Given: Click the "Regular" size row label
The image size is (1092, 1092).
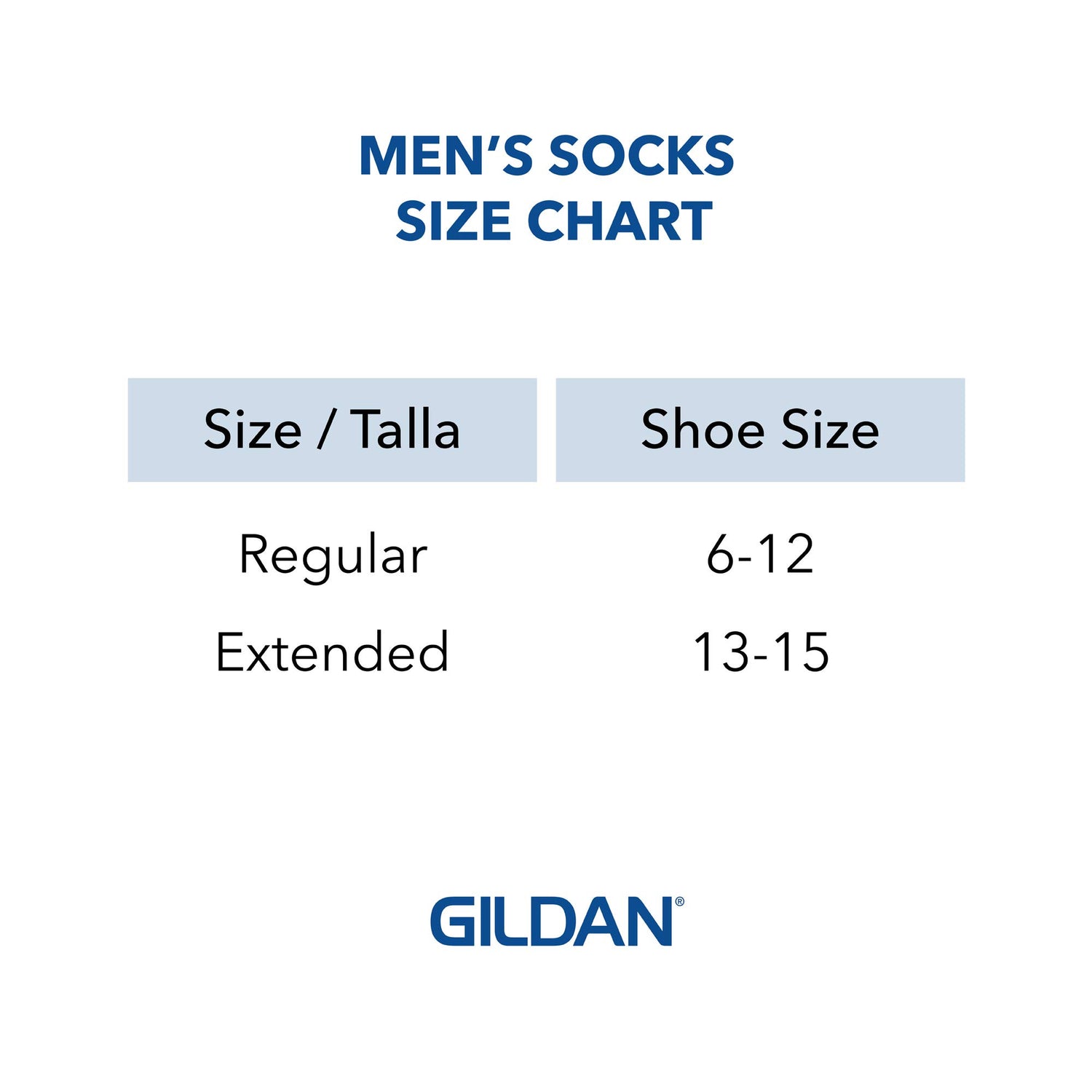Looking at the screenshot, I should (x=333, y=555).
